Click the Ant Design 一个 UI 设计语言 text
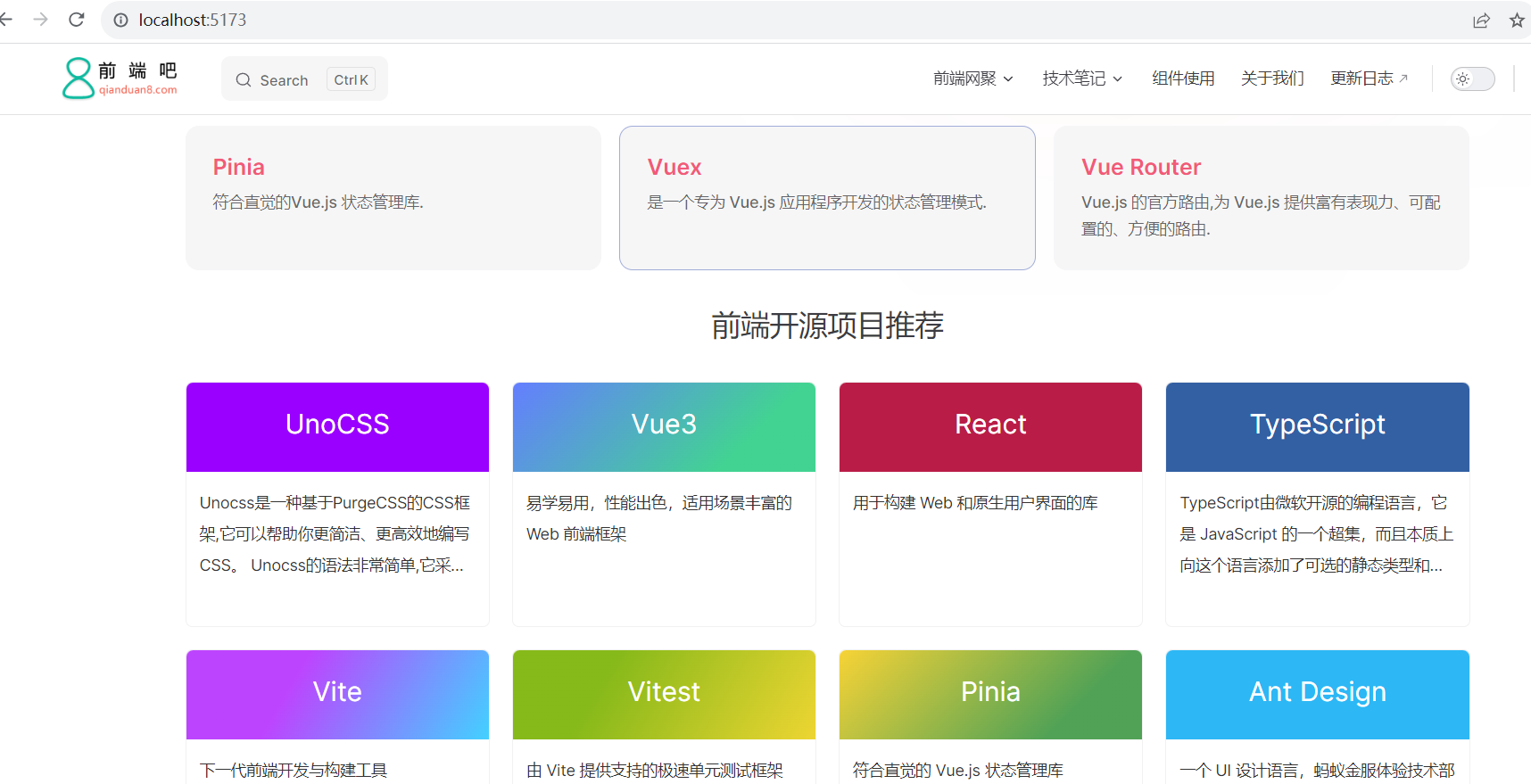 [x=1317, y=771]
